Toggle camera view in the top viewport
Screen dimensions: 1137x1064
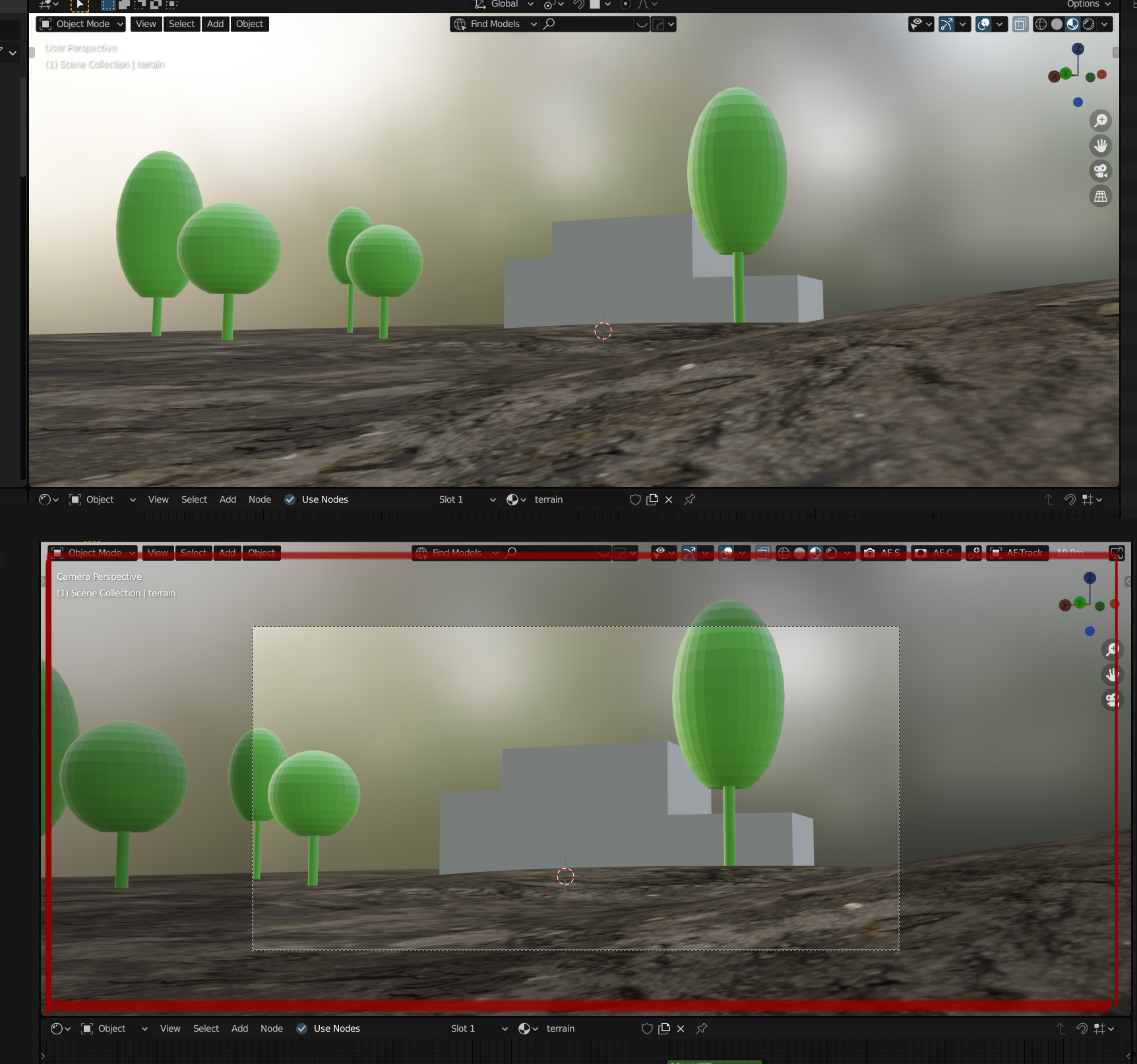pyautogui.click(x=1101, y=171)
